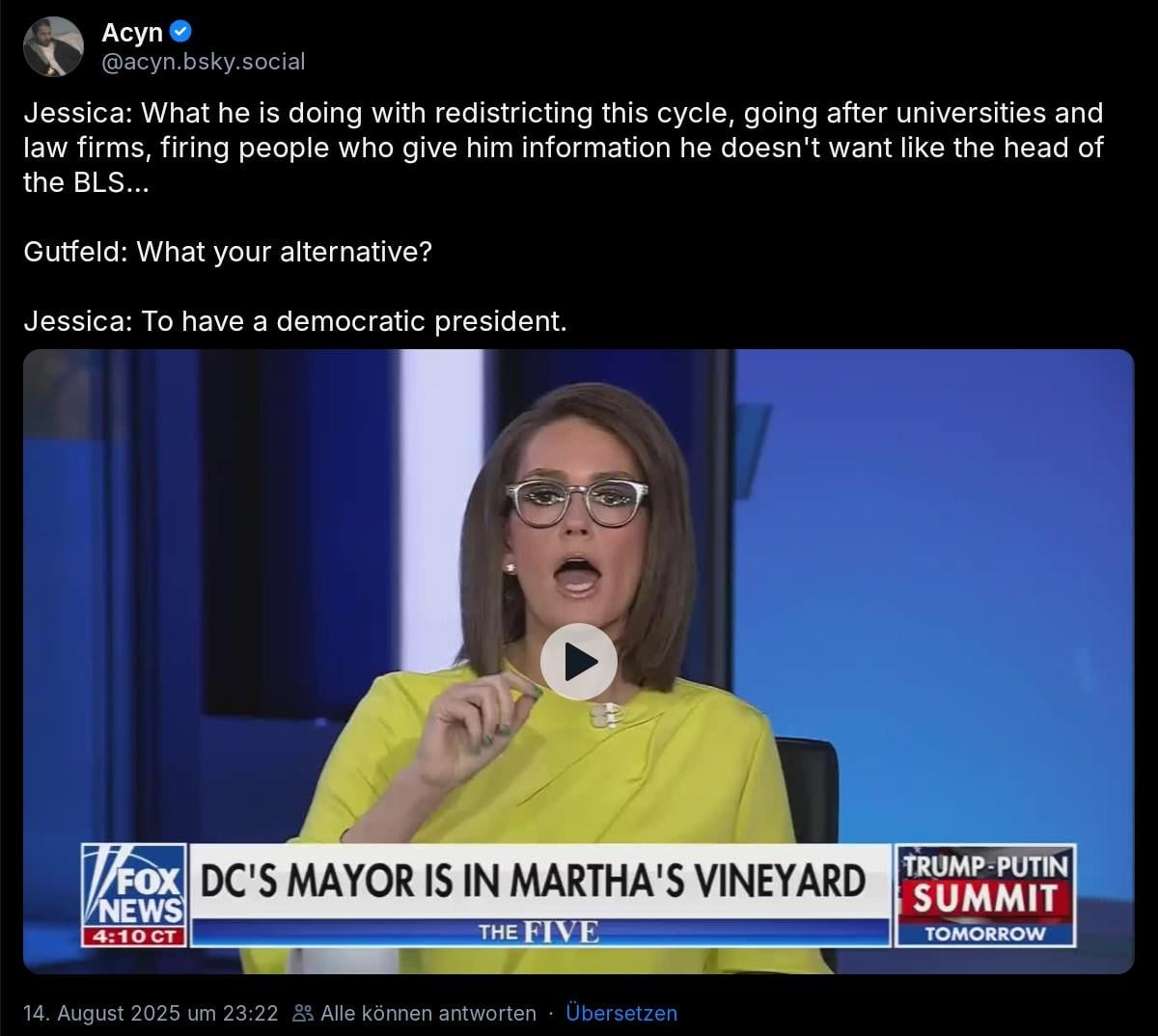
Task: Click the woman's glasses in the video frame
Action: [576, 503]
